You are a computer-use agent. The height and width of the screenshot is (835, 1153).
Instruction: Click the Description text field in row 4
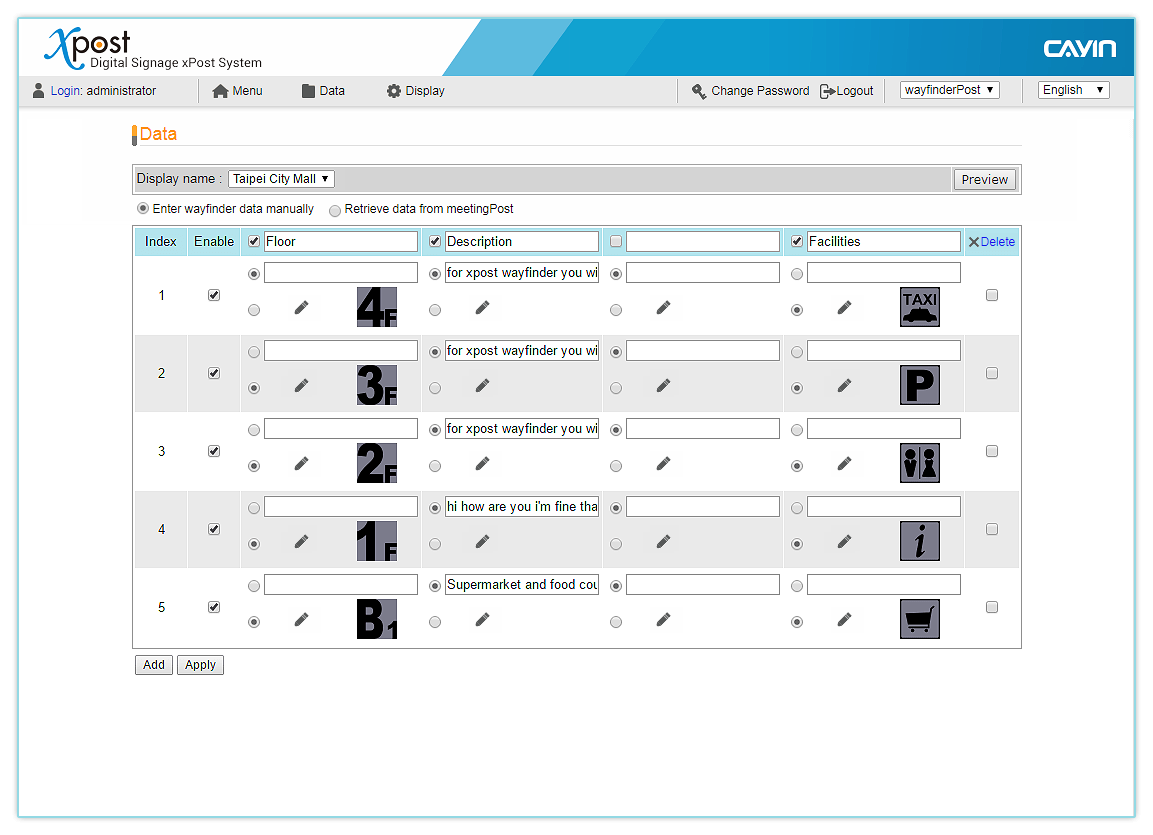(522, 506)
